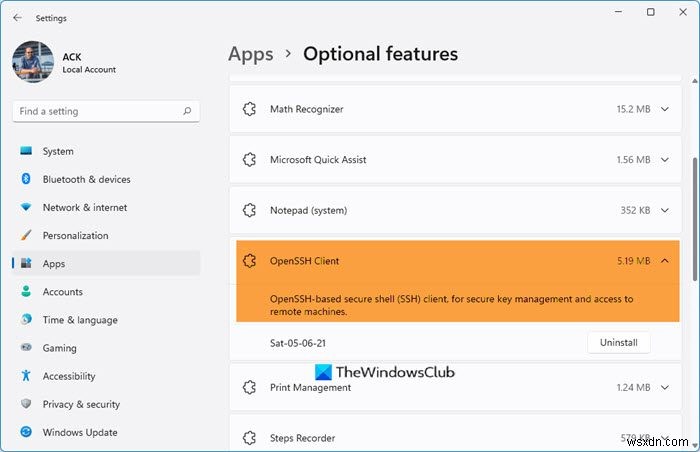700x452 pixels.
Task: Expand the Print Management chevron
Action: [665, 387]
